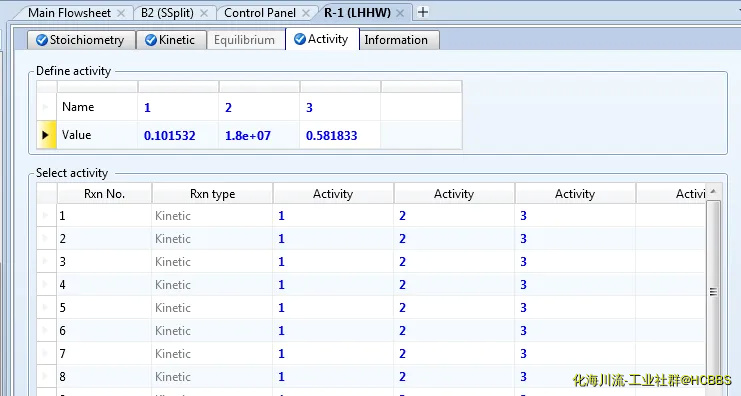Select first activity cell in reaction 1 row
This screenshot has height=396, width=741.
point(333,215)
